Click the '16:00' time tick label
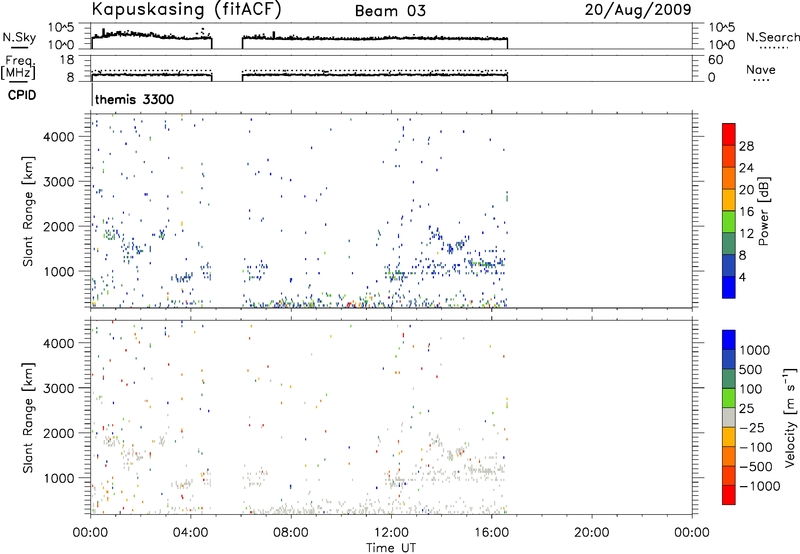 point(491,533)
